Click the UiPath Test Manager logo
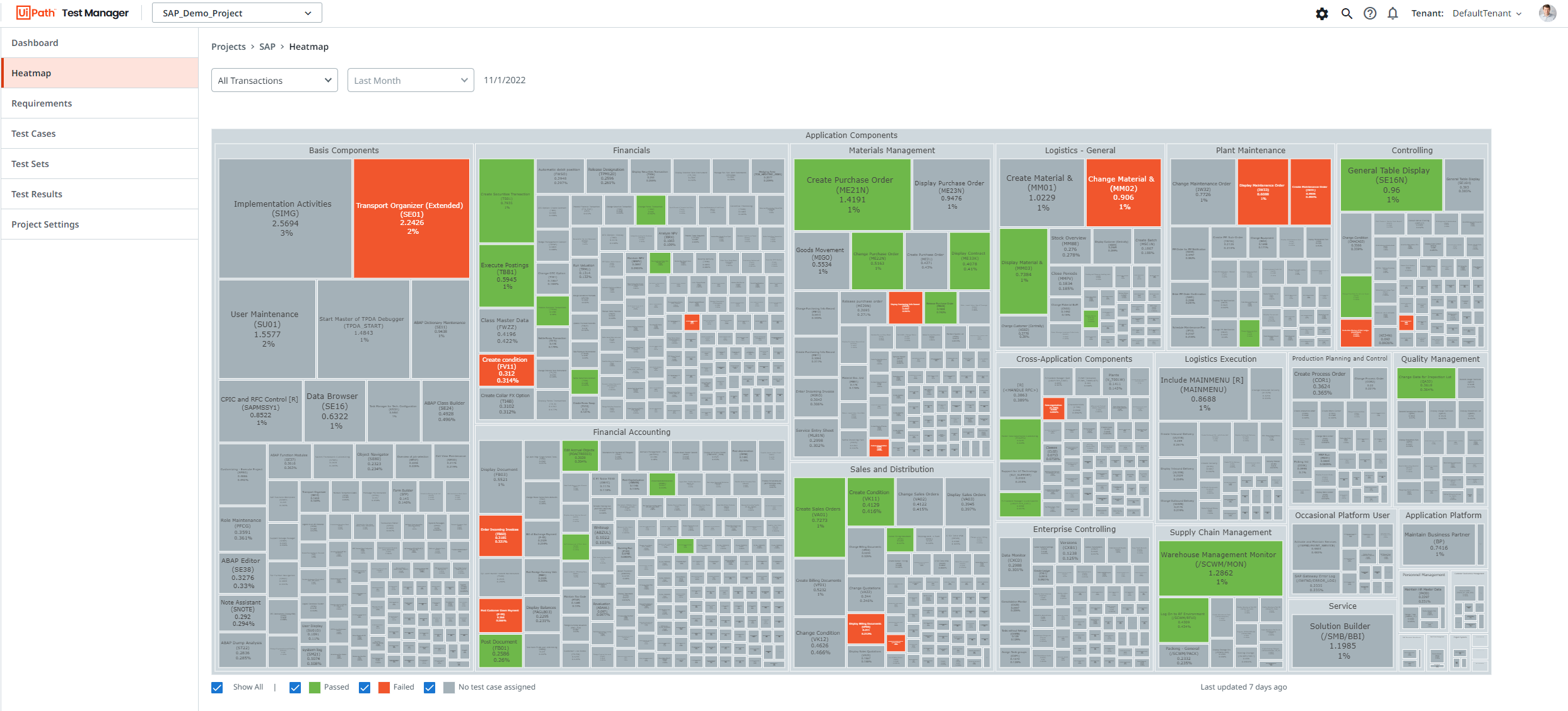Viewport: 1568px width, 711px height. (73, 13)
